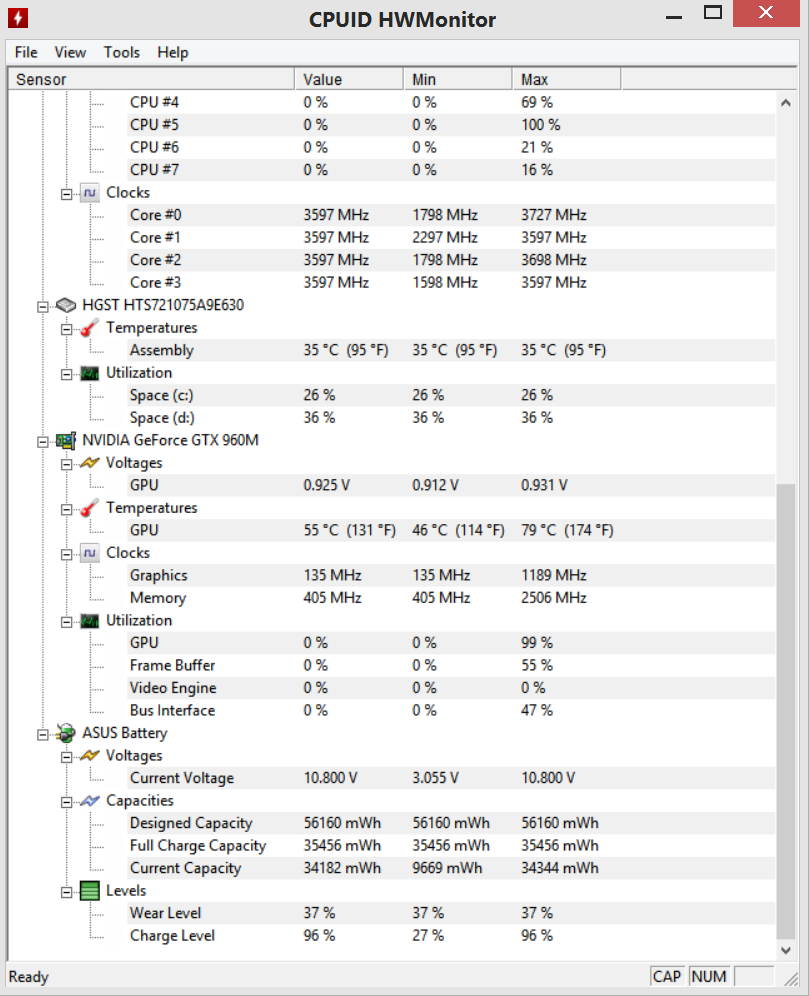
Task: Click the HGST hard drive icon
Action: [x=65, y=306]
